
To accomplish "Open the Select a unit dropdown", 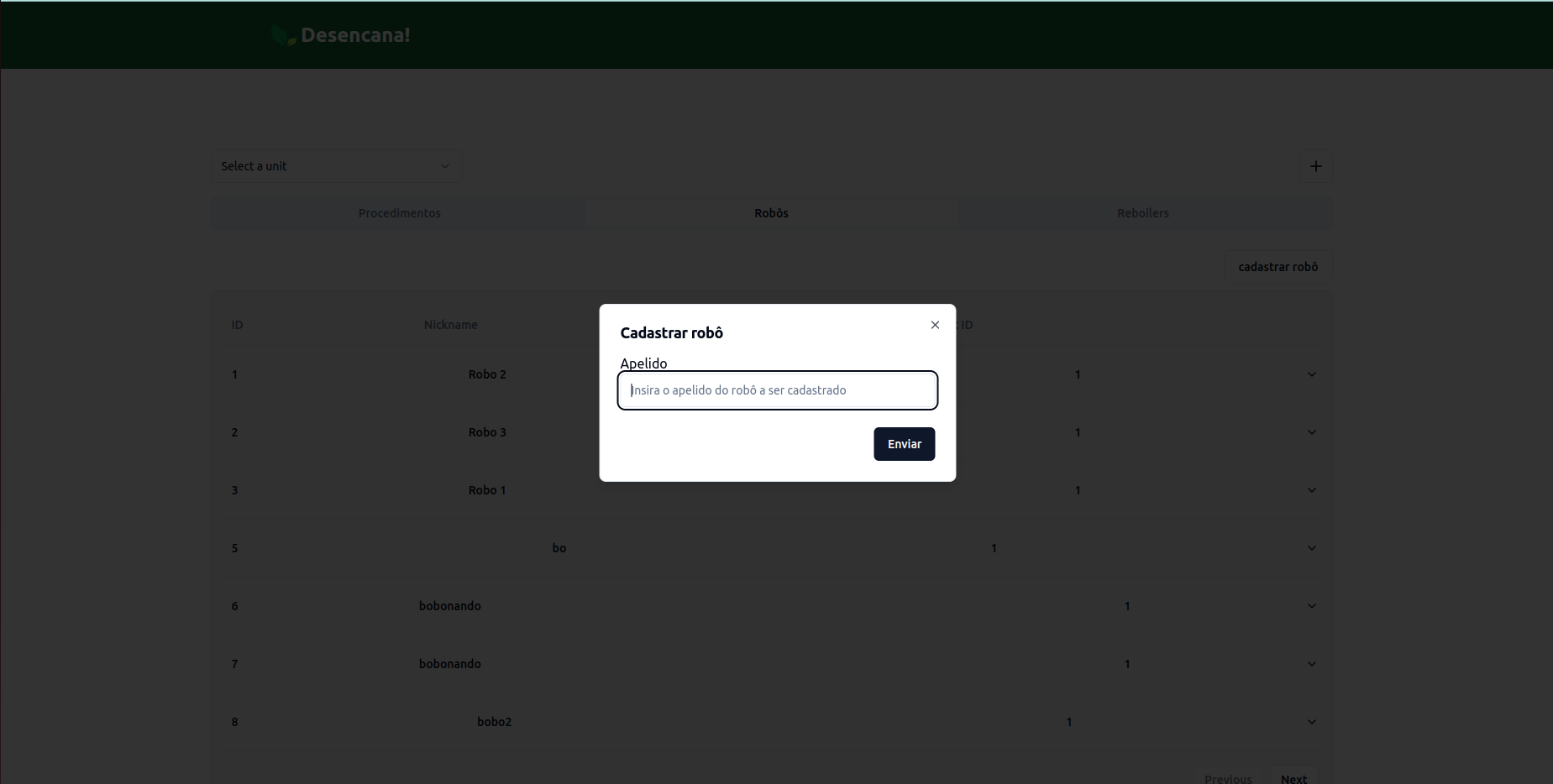I will (336, 166).
